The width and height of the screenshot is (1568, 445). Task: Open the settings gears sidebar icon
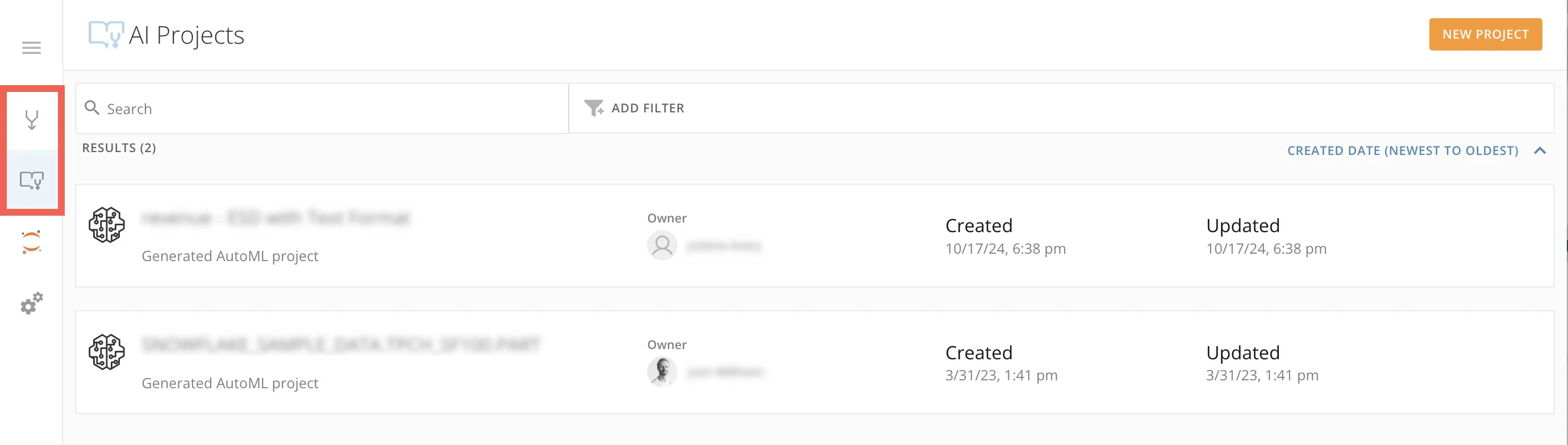32,303
